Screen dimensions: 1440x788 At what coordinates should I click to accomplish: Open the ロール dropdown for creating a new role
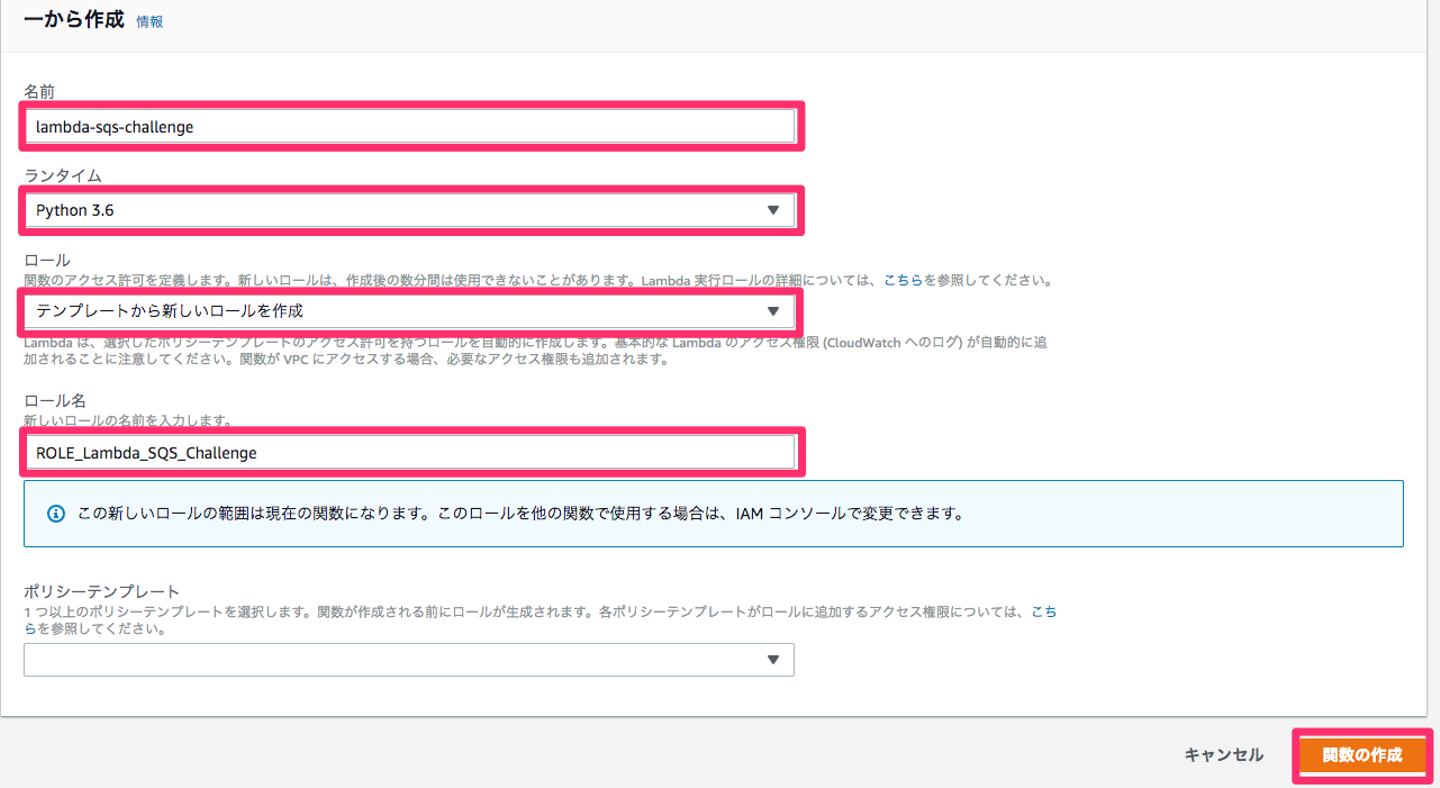[410, 311]
